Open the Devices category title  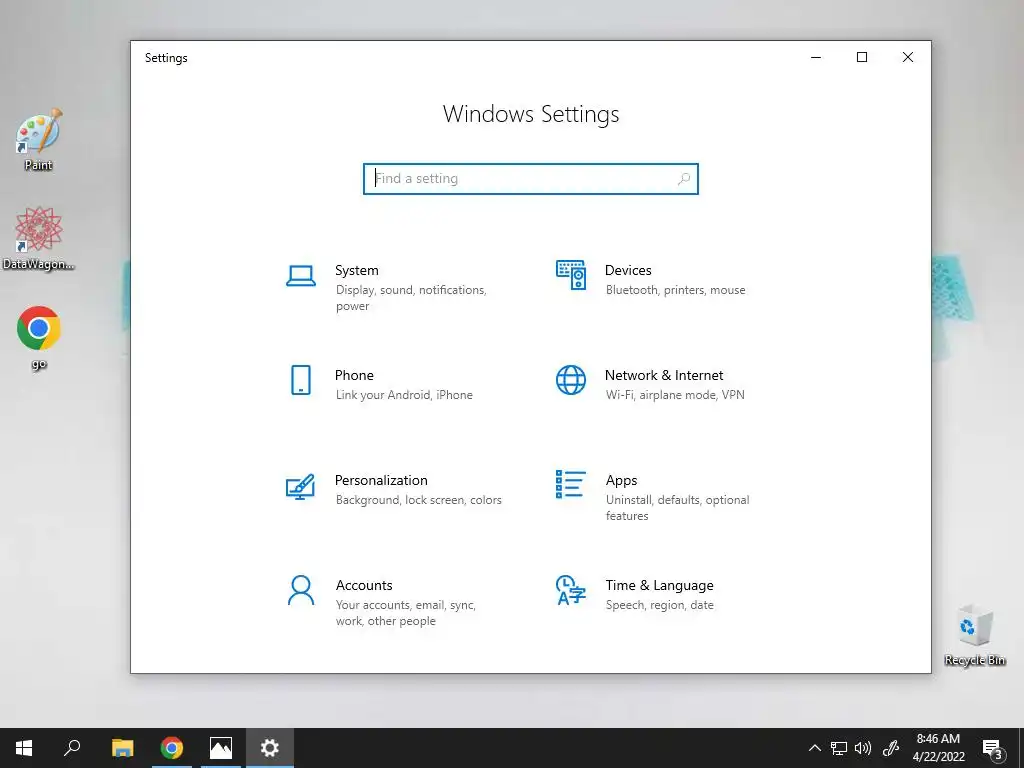[x=628, y=270]
